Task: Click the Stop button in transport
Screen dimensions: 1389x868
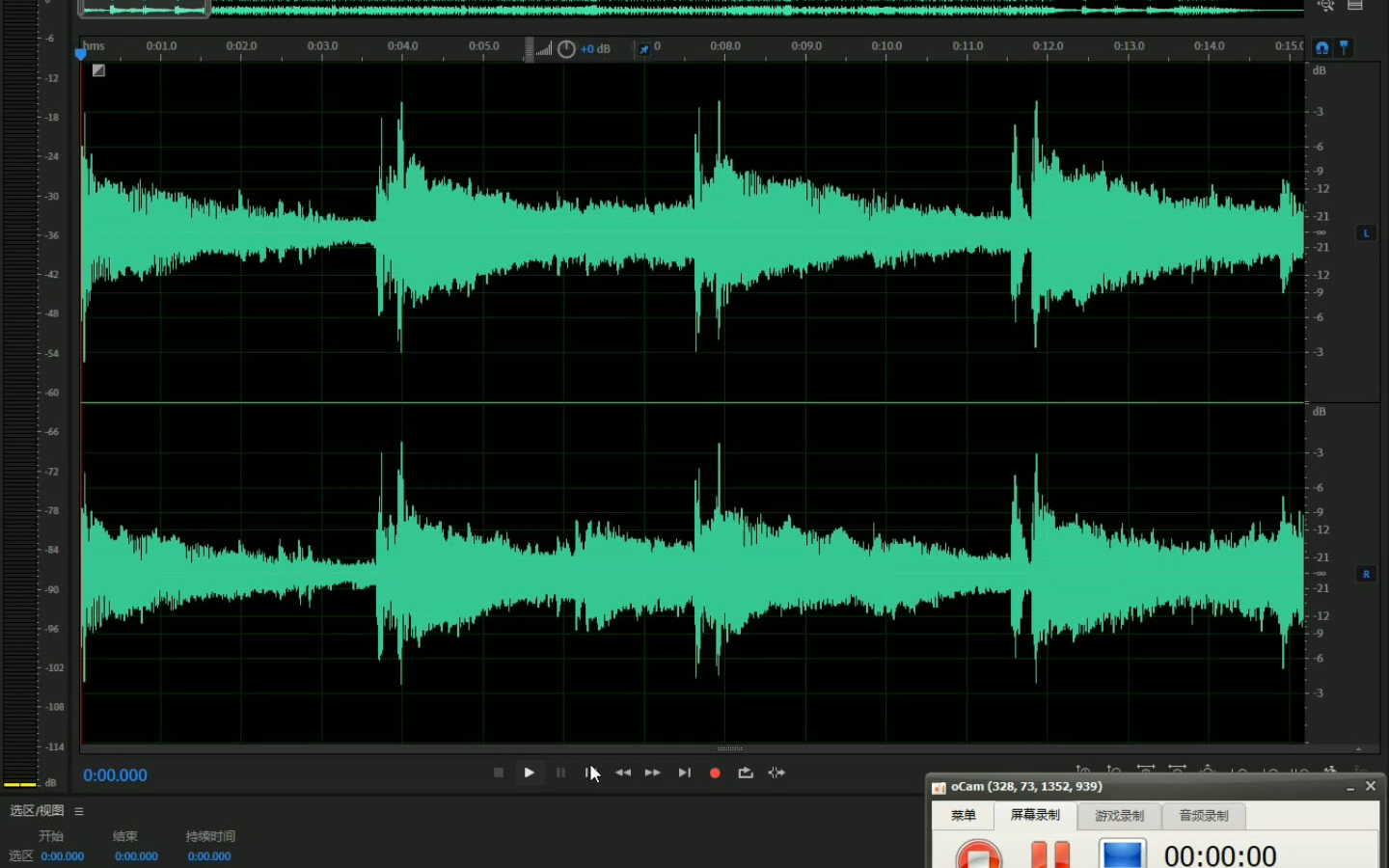Action: click(498, 773)
